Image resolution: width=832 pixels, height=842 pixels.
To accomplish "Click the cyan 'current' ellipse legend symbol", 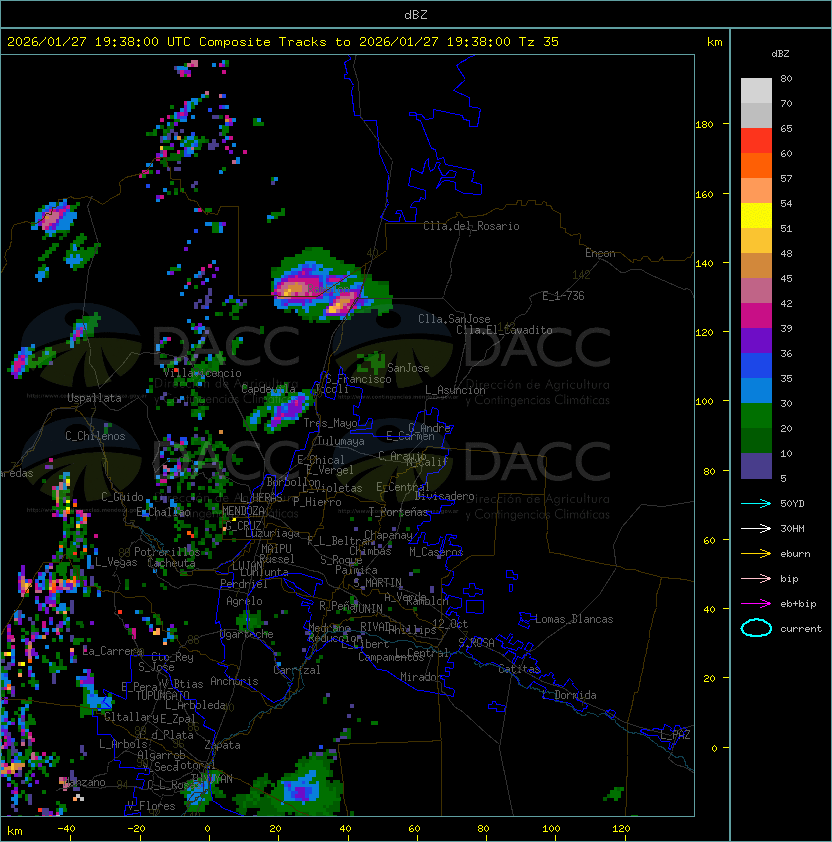I will pos(756,628).
